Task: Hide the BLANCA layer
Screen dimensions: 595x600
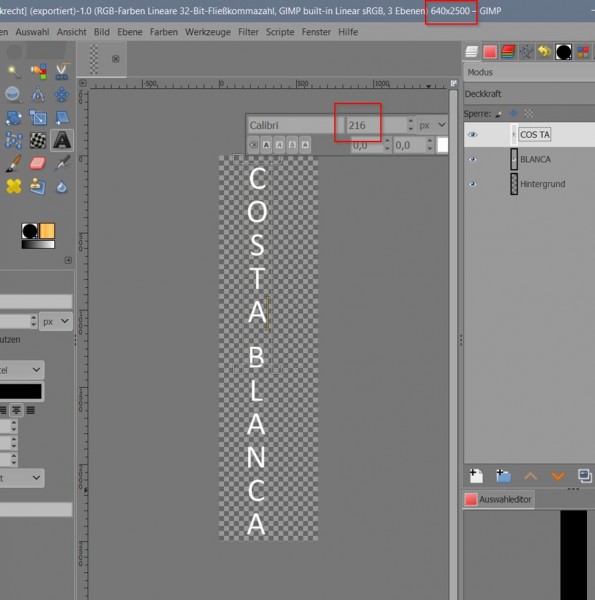Action: click(473, 160)
